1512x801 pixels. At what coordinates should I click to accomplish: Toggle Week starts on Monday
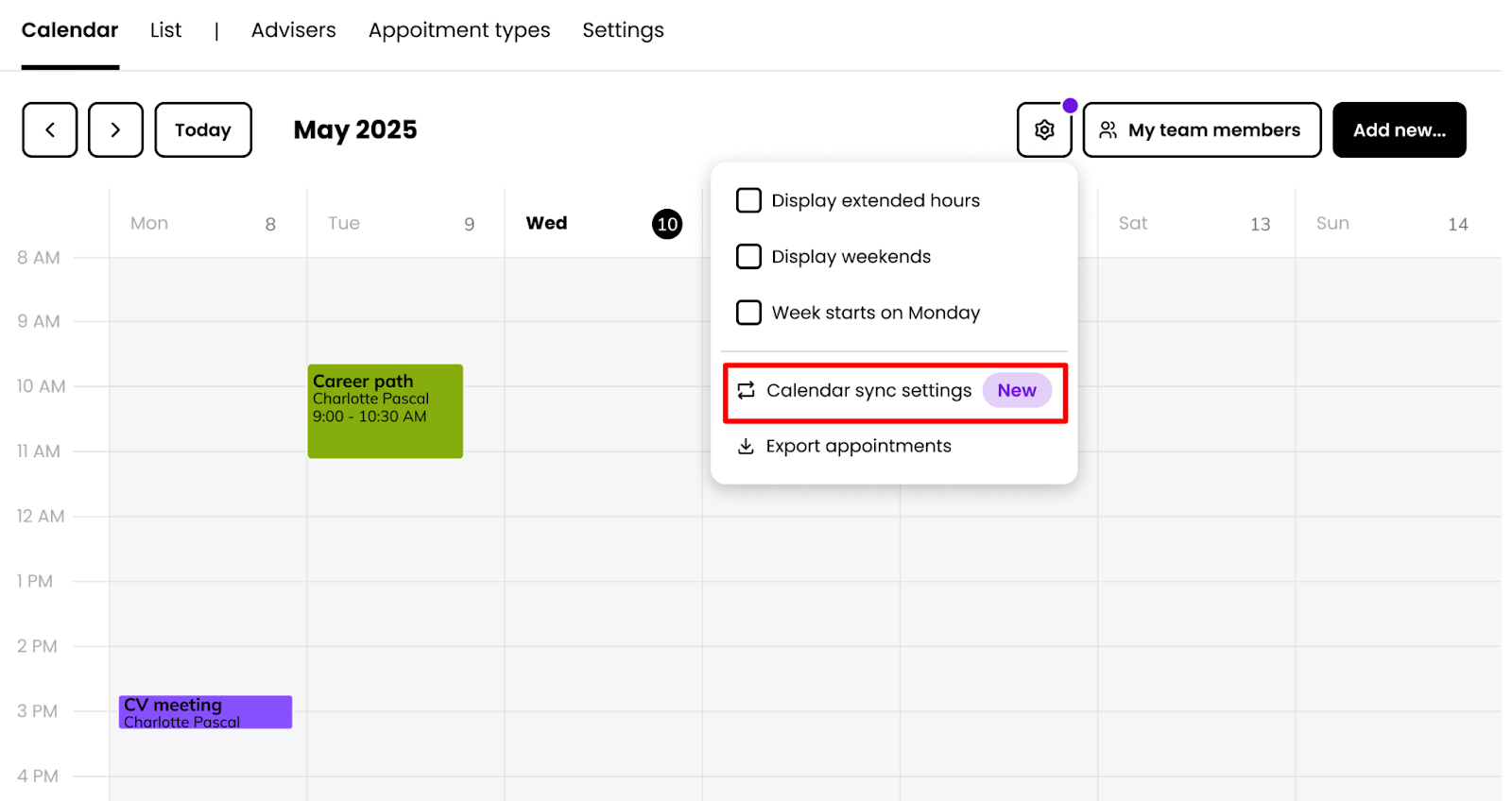pyautogui.click(x=748, y=313)
